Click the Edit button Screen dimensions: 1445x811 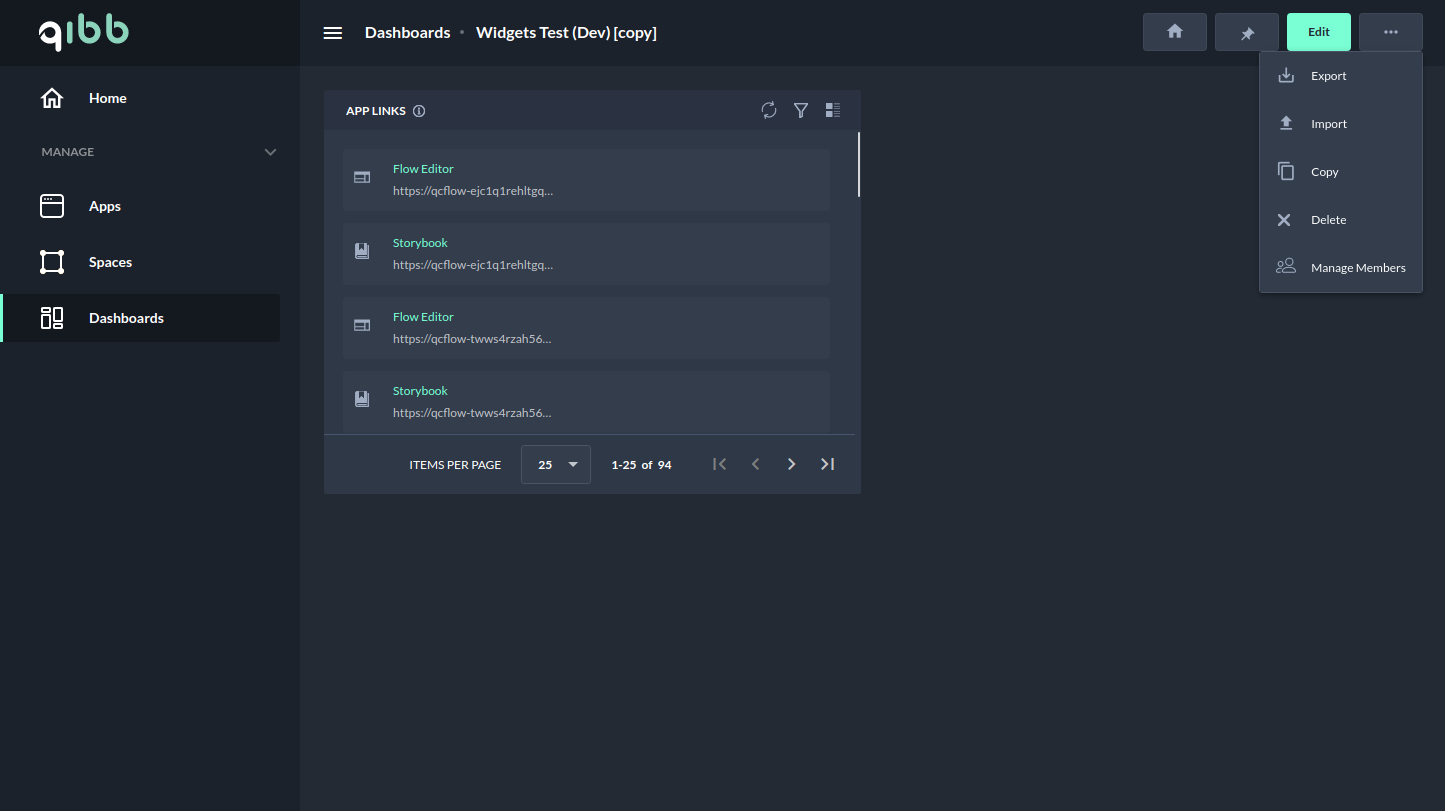point(1319,32)
